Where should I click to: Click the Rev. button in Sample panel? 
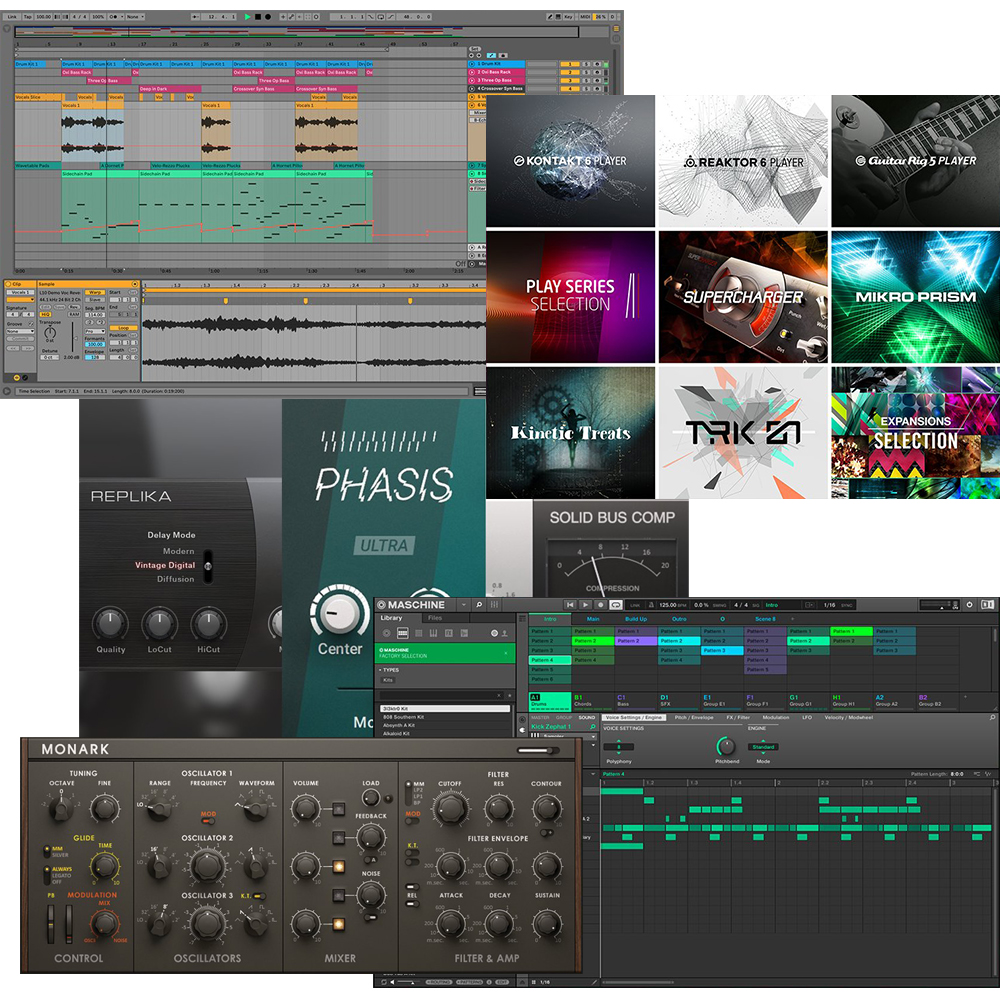[74, 307]
